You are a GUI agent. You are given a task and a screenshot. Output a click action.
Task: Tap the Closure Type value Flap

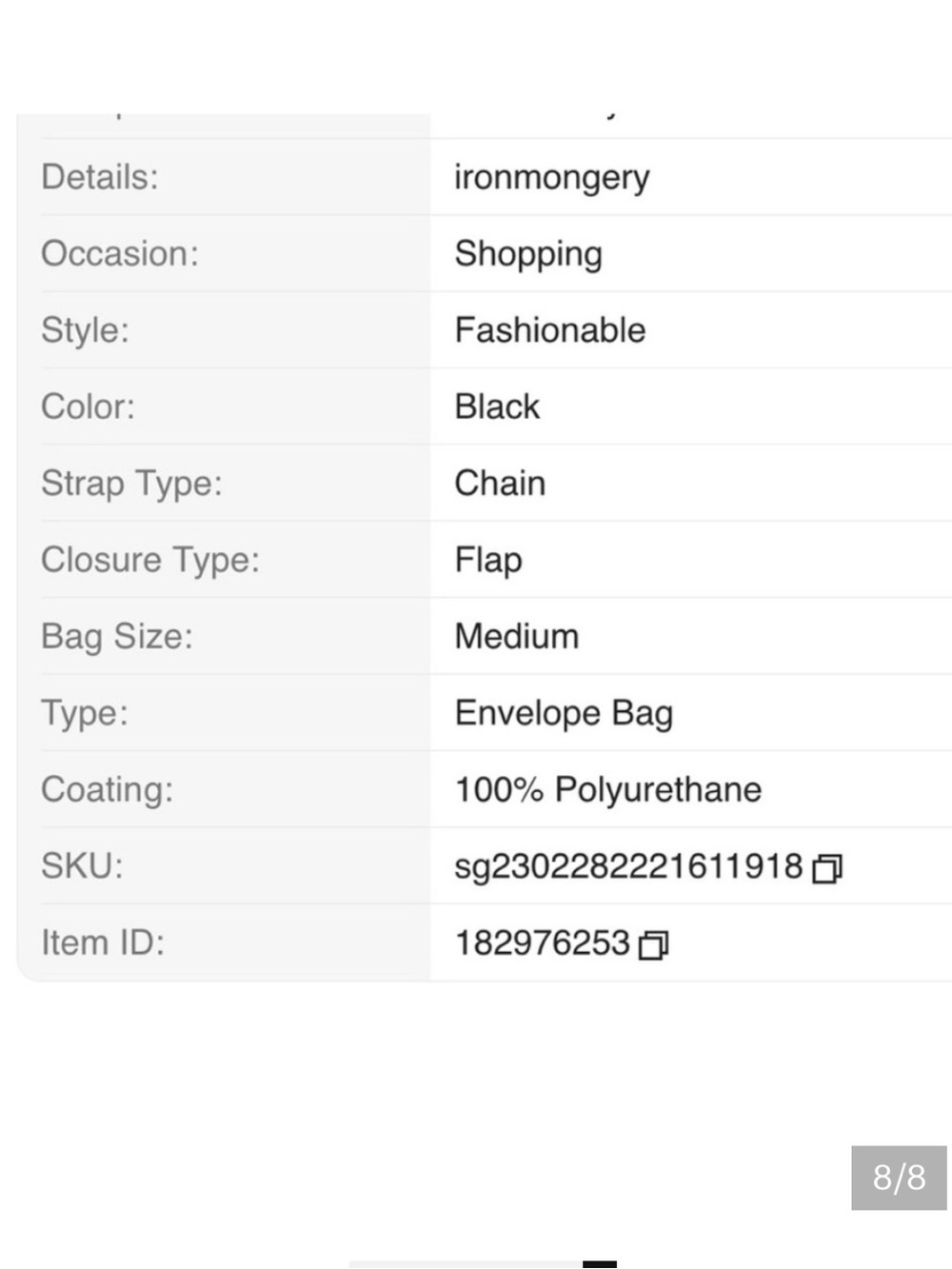pyautogui.click(x=488, y=560)
